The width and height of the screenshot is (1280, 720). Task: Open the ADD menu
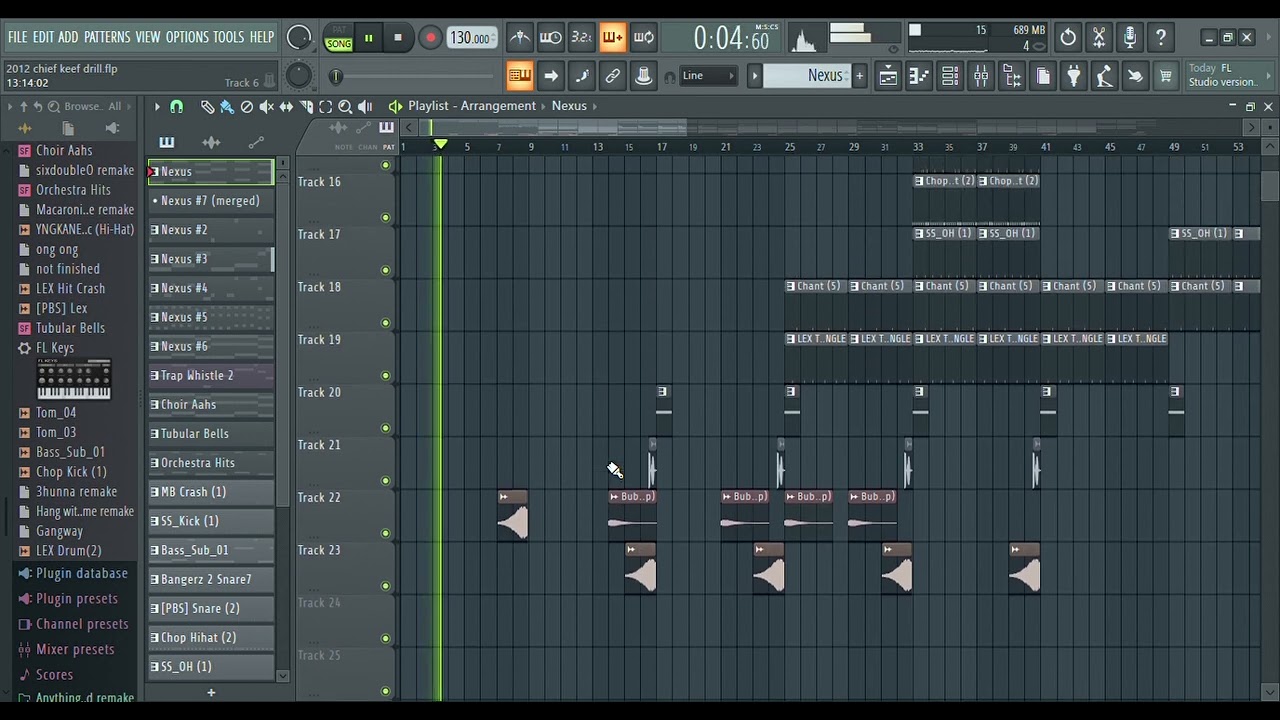point(68,38)
